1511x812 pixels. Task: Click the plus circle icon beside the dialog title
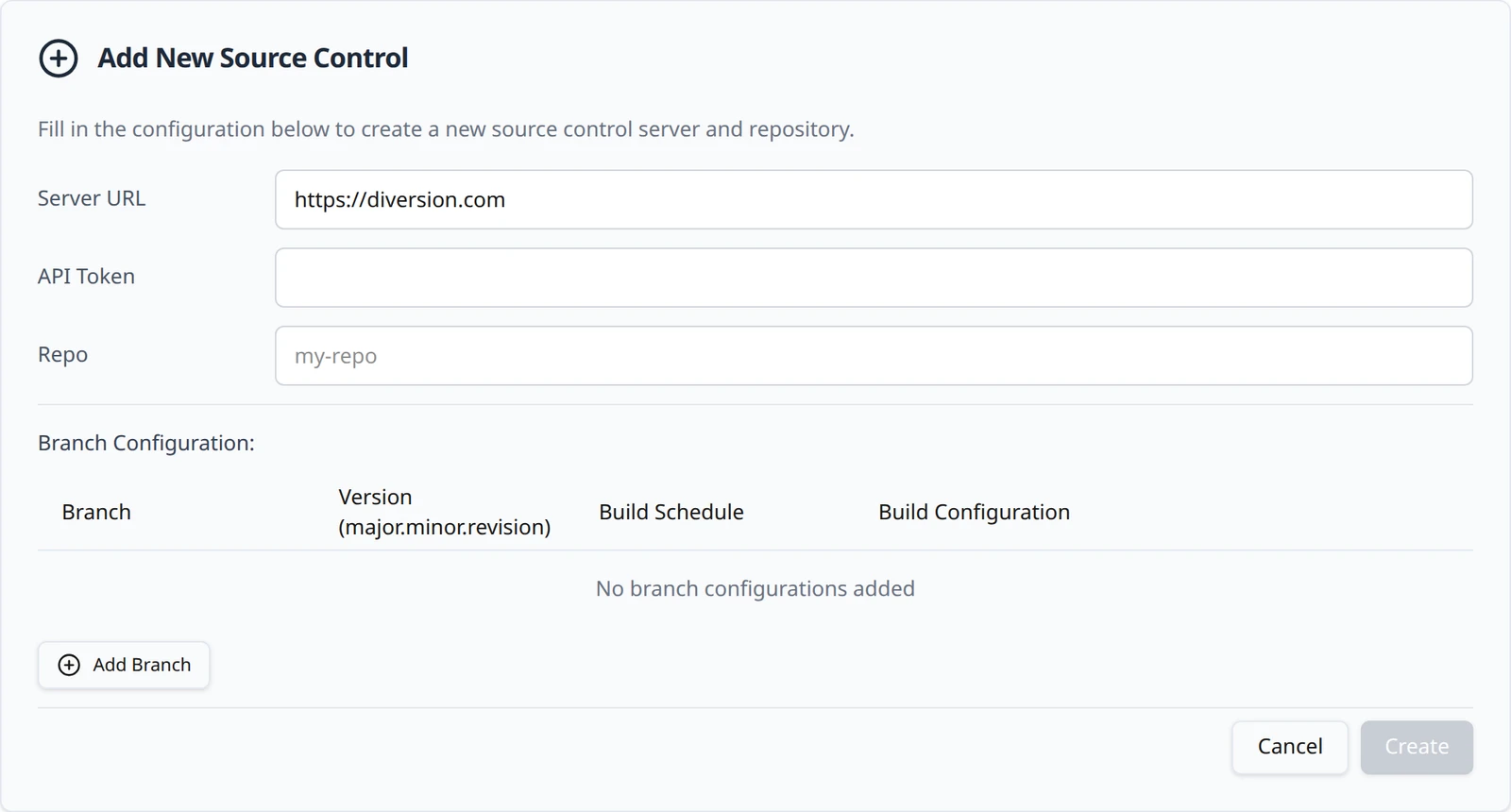coord(58,59)
